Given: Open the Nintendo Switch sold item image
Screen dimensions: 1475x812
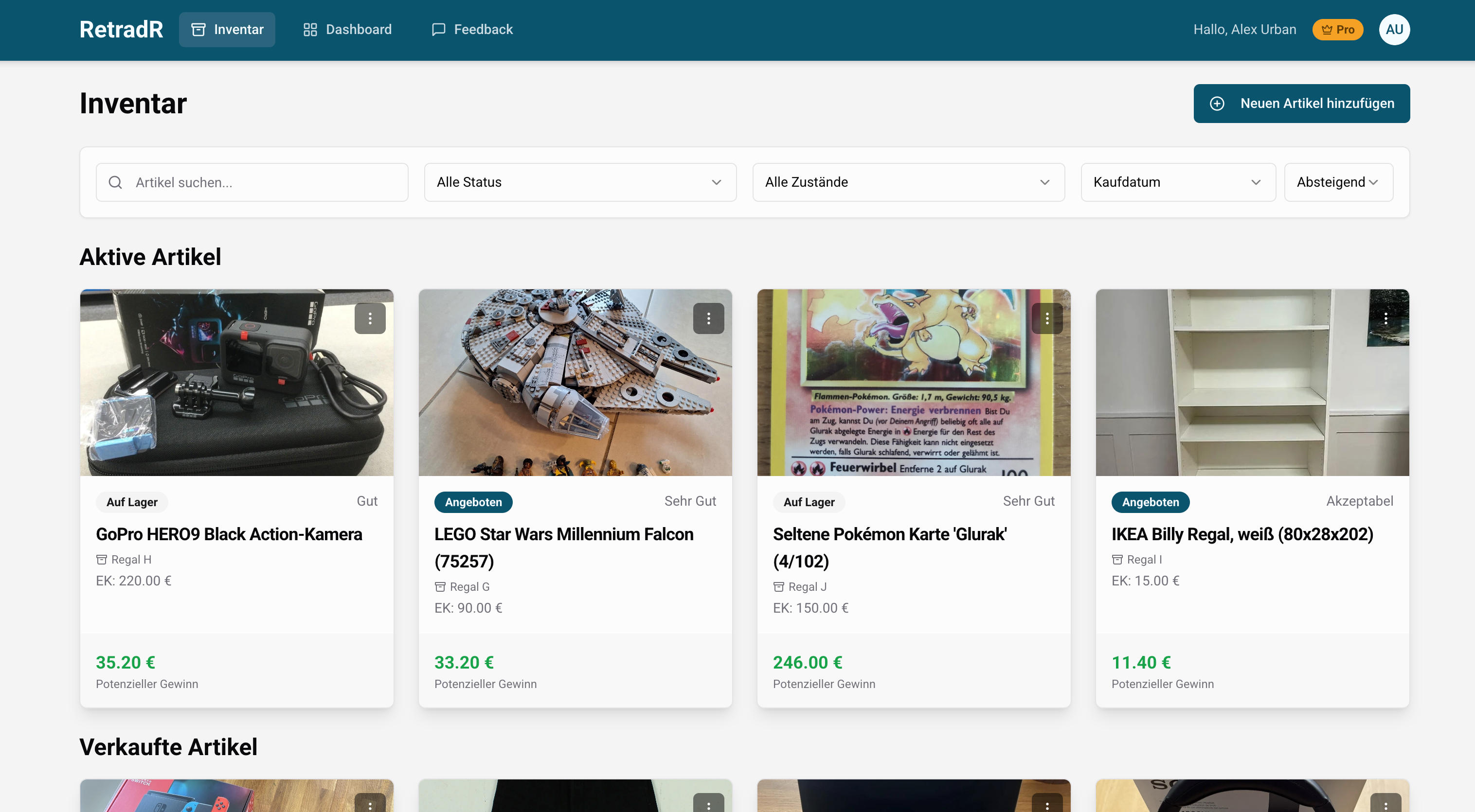Looking at the screenshot, I should point(236,795).
